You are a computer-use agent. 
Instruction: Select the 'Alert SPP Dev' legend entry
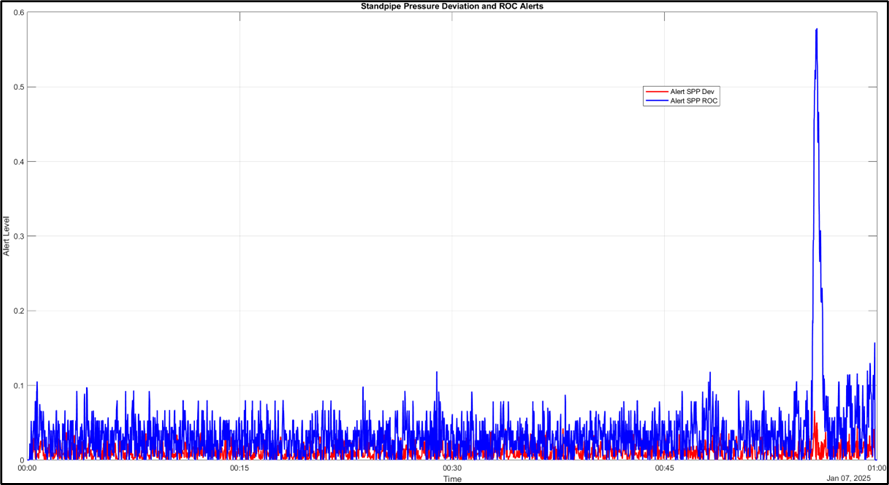693,92
